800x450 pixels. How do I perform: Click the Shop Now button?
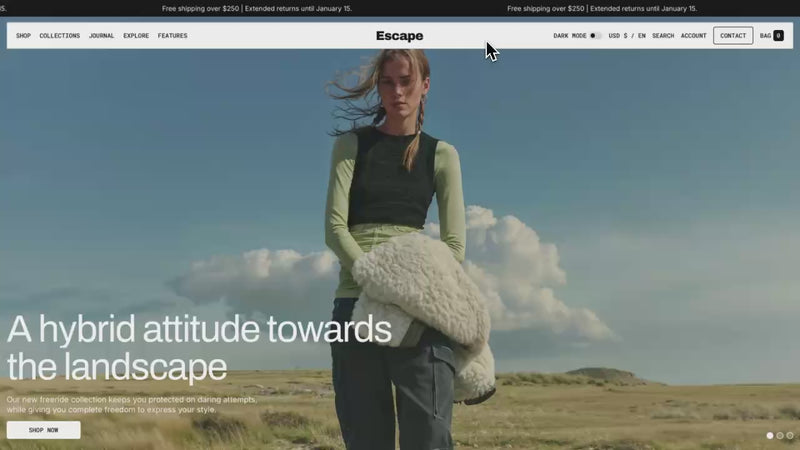coord(43,430)
